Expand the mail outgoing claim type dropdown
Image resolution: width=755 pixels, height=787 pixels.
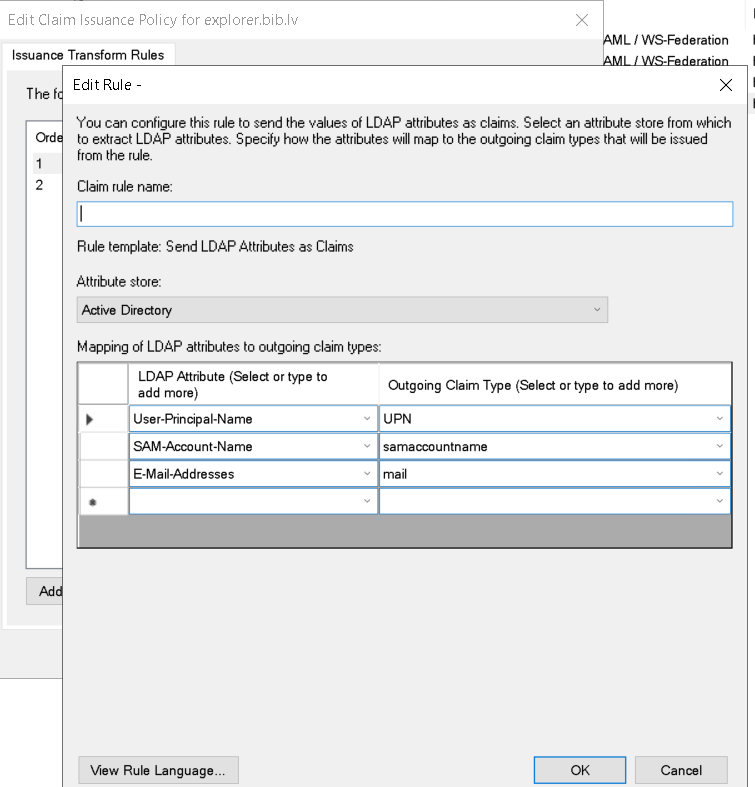[719, 474]
